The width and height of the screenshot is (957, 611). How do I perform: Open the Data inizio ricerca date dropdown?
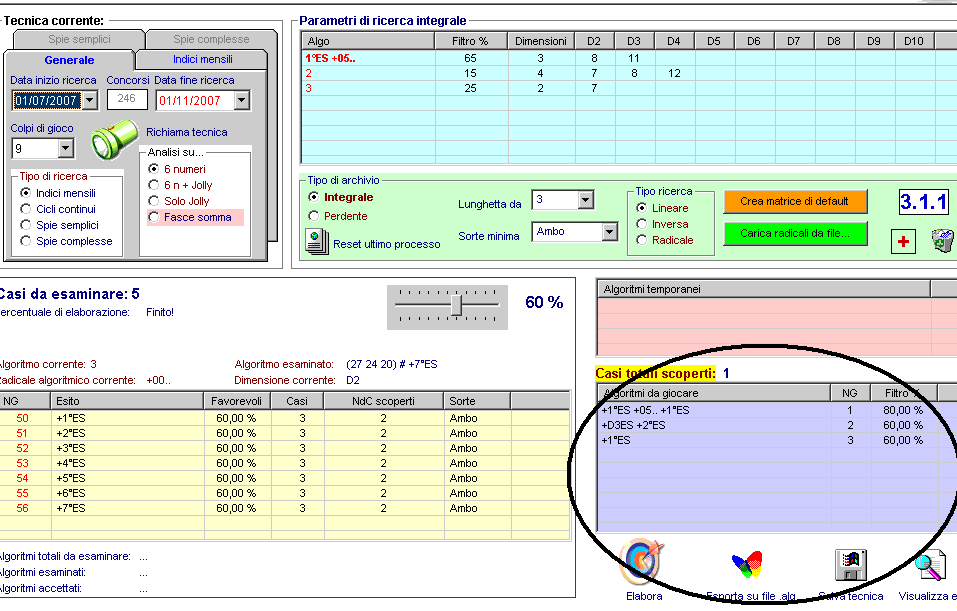point(90,99)
